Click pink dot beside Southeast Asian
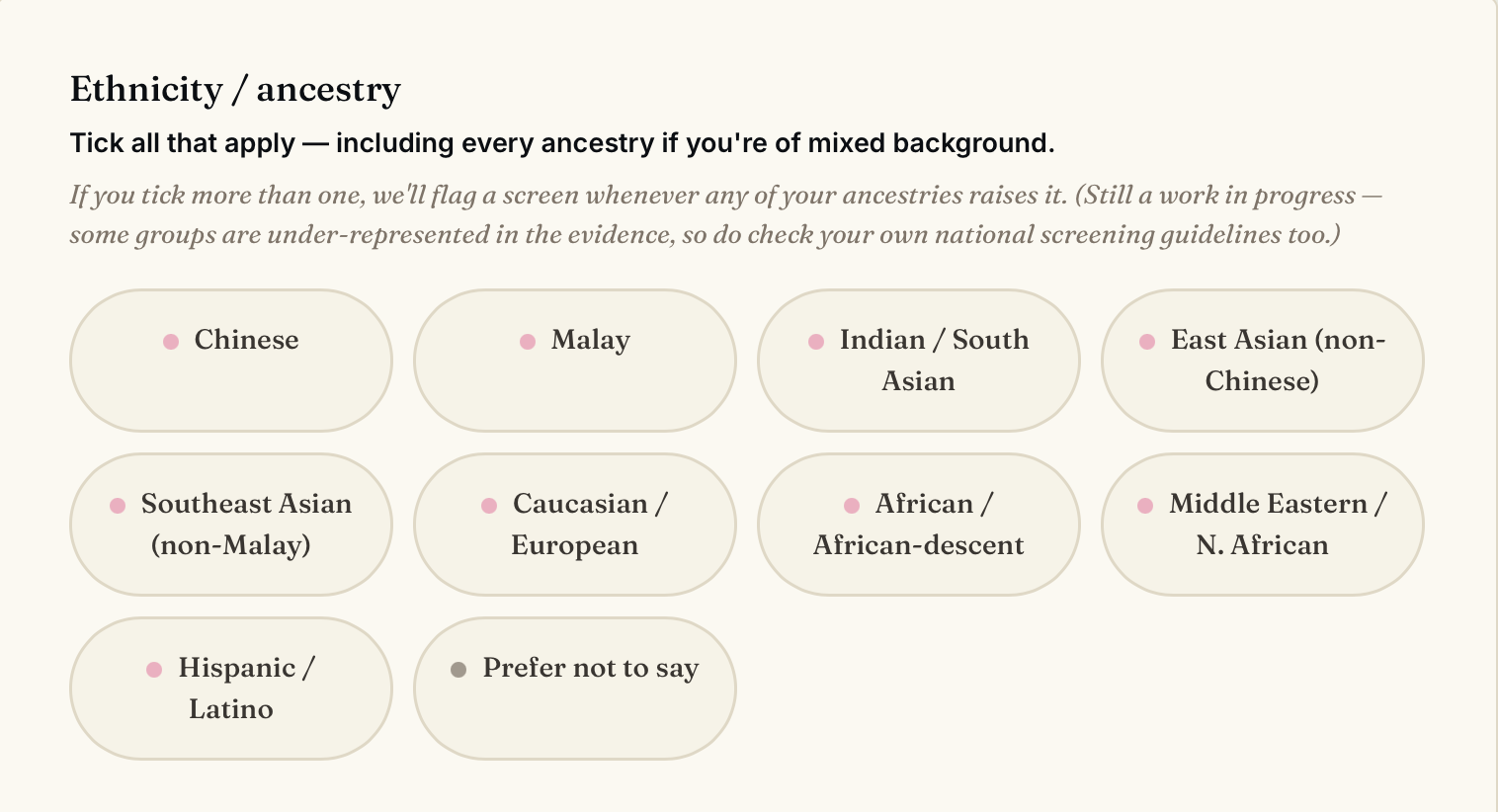This screenshot has width=1498, height=812. [118, 506]
